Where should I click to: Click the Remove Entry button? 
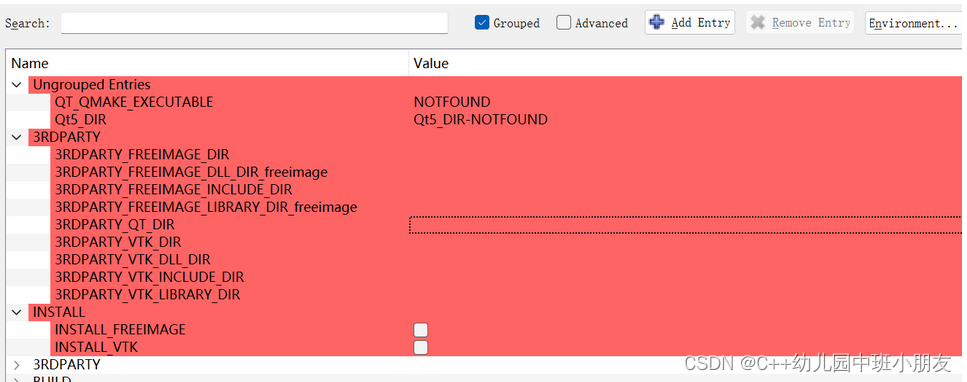pos(800,23)
